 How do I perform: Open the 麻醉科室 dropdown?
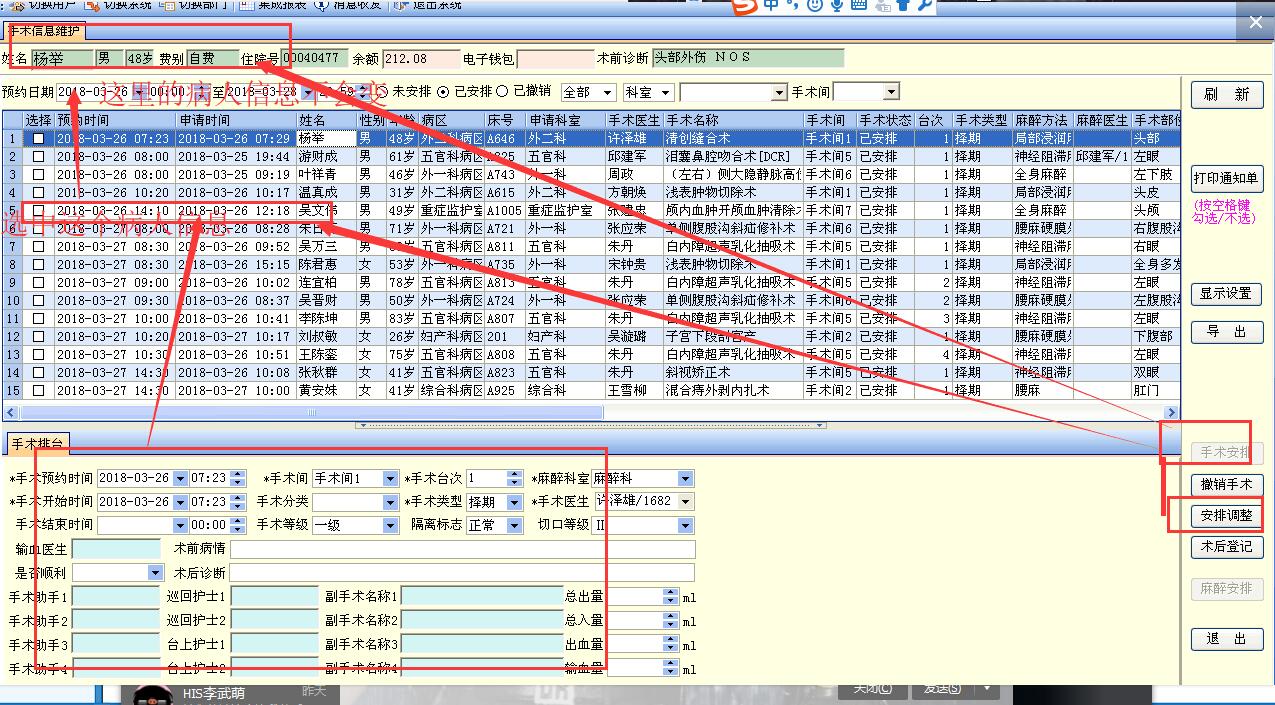click(x=685, y=478)
